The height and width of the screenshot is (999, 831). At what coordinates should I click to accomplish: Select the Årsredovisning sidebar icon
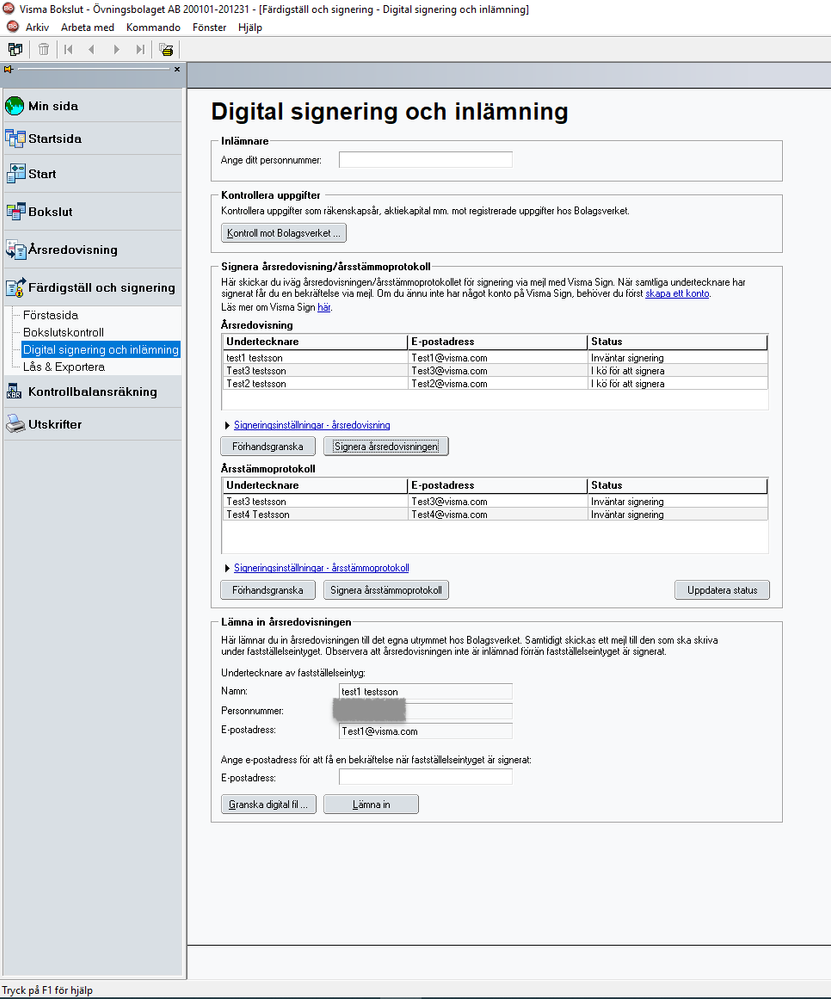14,250
